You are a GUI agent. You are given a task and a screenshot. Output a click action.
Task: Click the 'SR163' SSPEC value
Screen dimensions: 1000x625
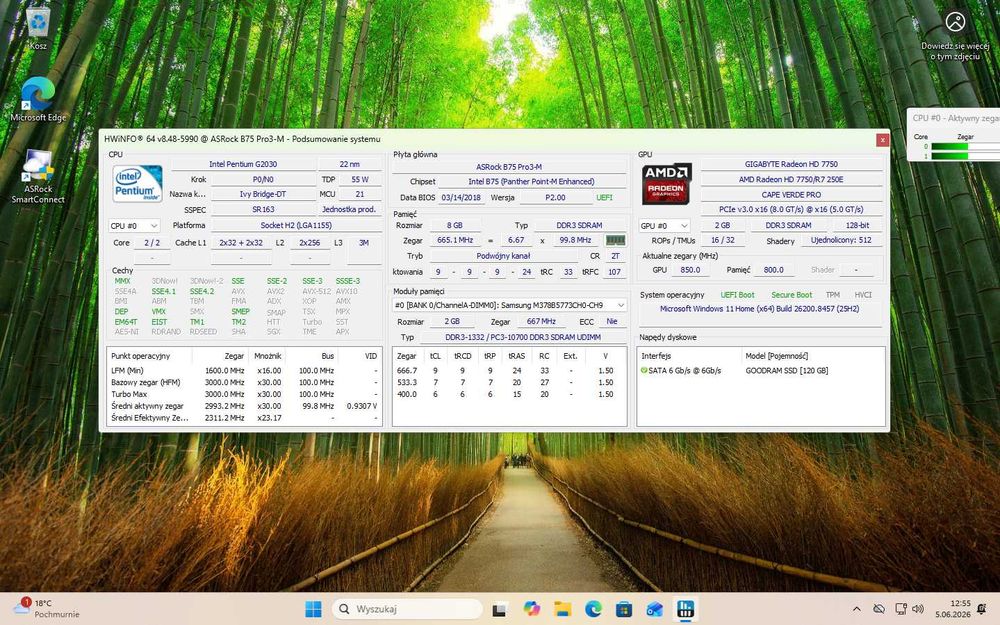tap(263, 209)
